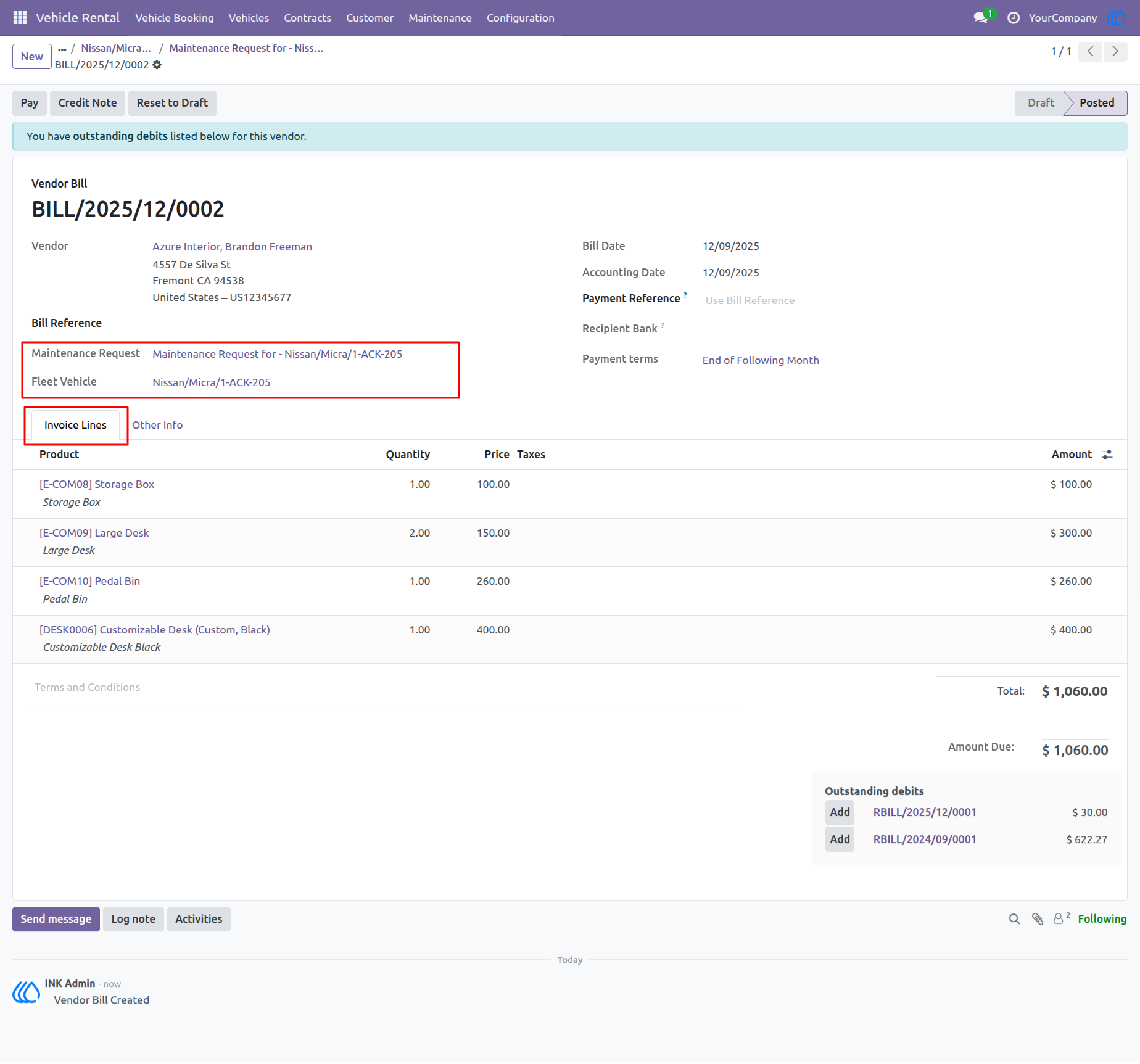The width and height of the screenshot is (1140, 1064).
Task: Open Nissan/Micra breadcrumb link
Action: point(115,48)
